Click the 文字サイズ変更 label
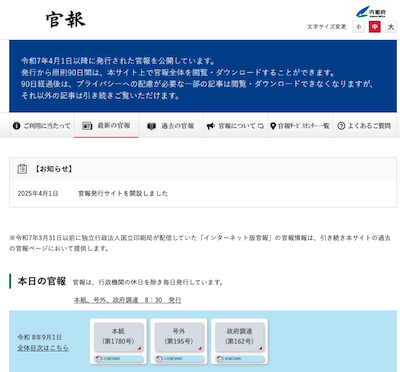 click(x=327, y=27)
